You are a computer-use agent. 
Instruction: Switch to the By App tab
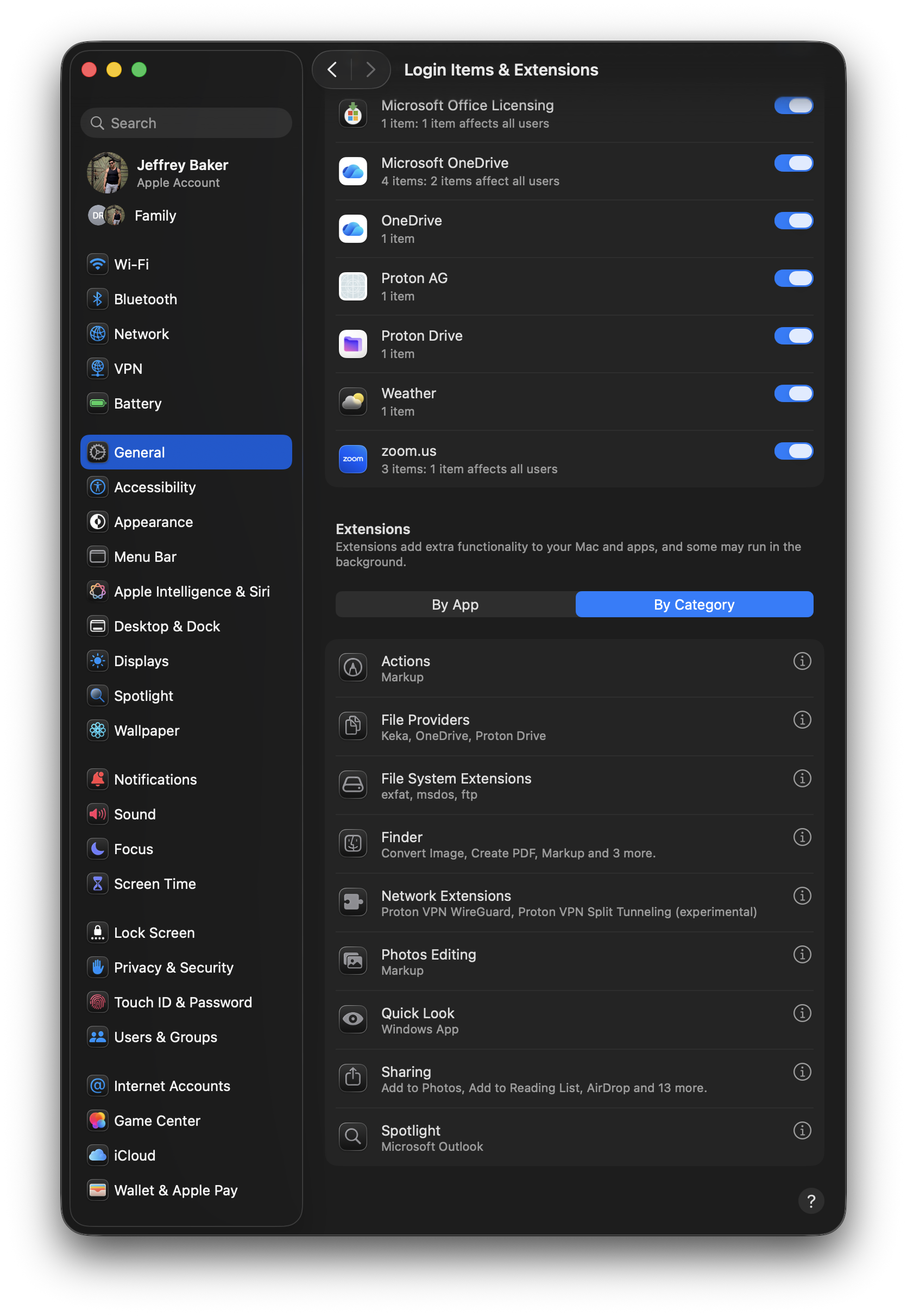pos(455,604)
